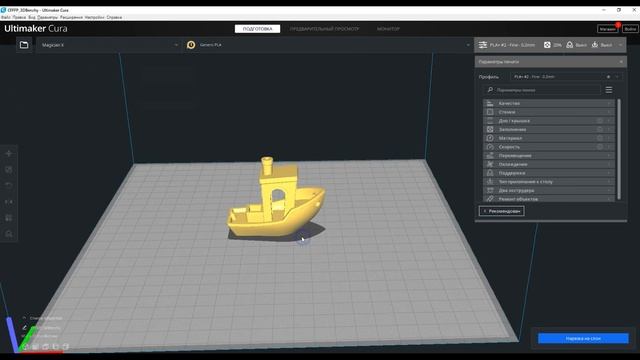This screenshot has height=360, width=640.
Task: Click circle icon in Материал row
Action: coord(600,138)
